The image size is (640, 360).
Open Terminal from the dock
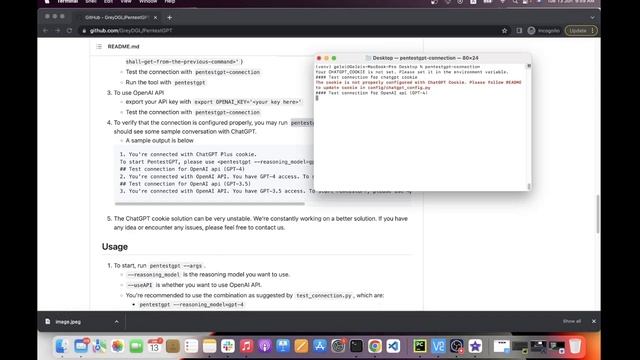coord(356,346)
